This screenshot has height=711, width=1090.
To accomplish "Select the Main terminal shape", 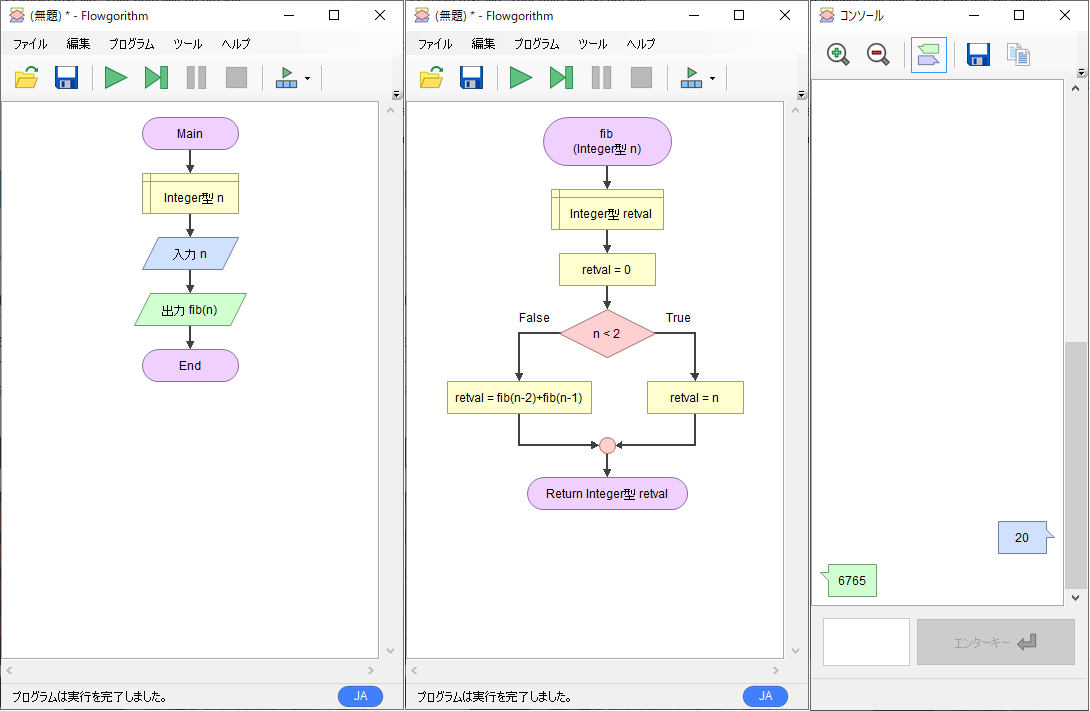I will pos(190,133).
